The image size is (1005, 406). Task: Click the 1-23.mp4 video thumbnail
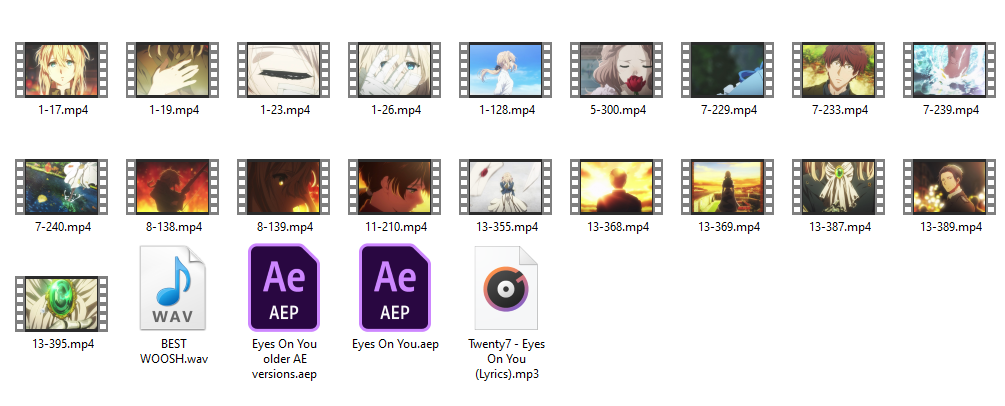pos(283,70)
